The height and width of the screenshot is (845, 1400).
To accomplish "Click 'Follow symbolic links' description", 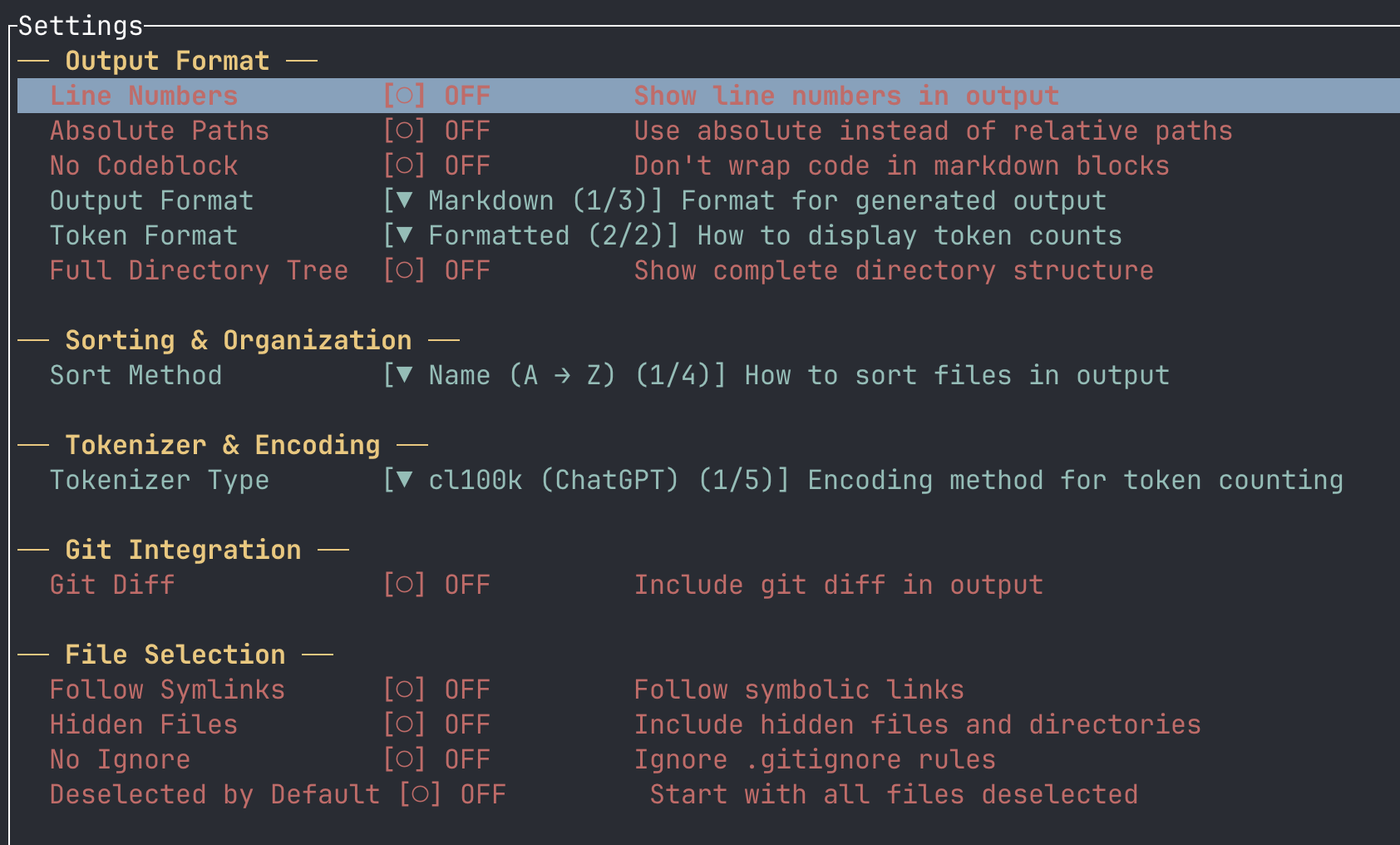I will [x=800, y=689].
